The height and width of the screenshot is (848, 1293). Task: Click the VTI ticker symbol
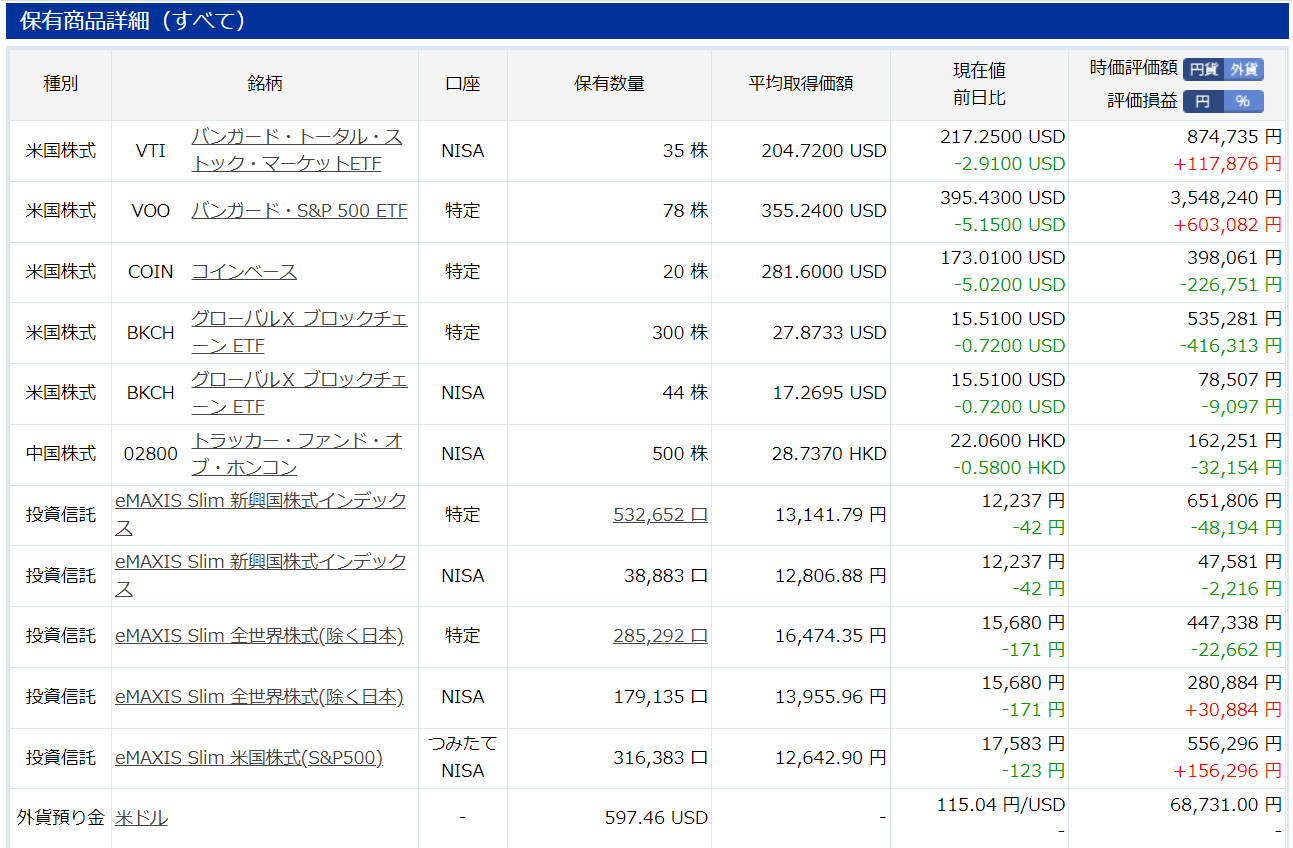[151, 151]
